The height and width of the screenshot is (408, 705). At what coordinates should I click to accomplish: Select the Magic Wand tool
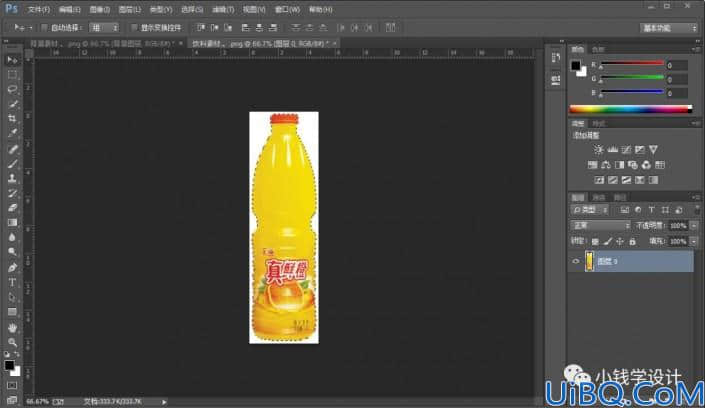[12, 104]
